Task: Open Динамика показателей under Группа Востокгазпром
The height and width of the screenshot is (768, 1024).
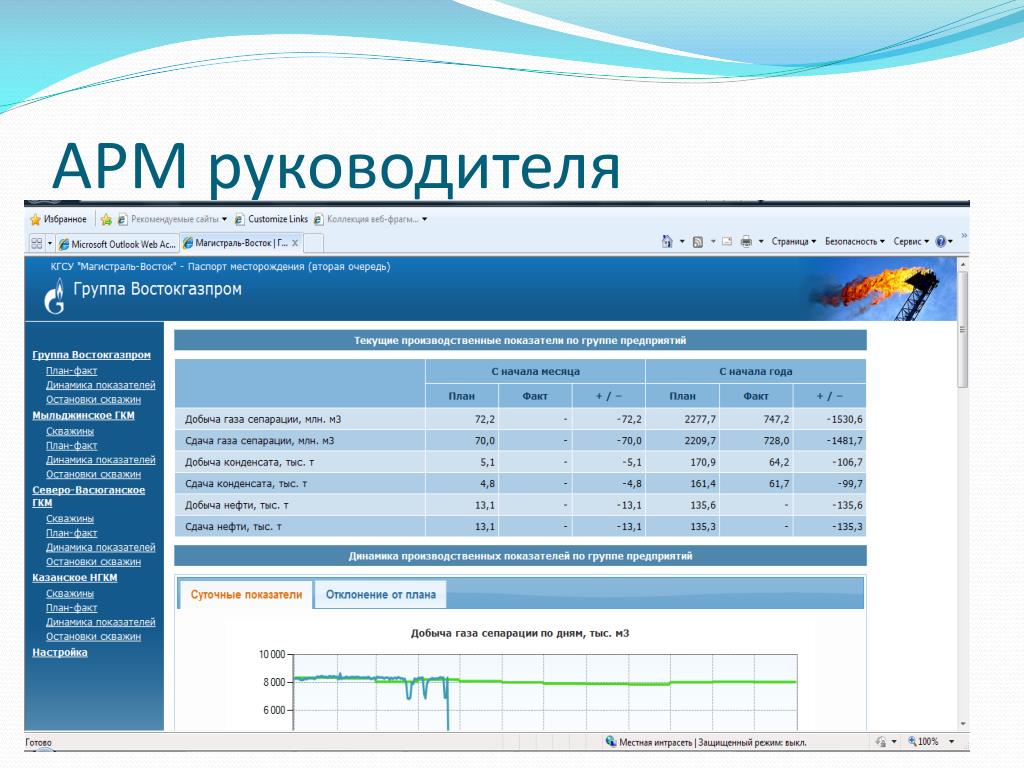Action: coord(101,385)
